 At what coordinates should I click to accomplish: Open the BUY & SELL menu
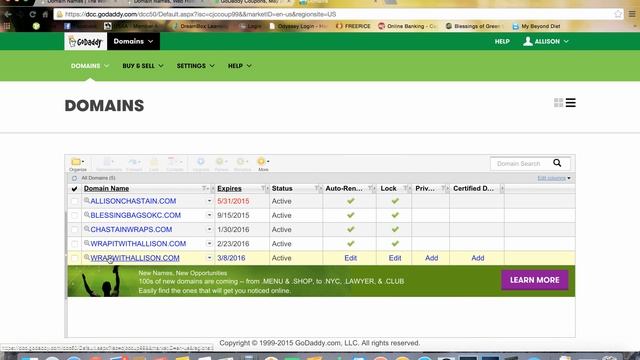[x=143, y=66]
